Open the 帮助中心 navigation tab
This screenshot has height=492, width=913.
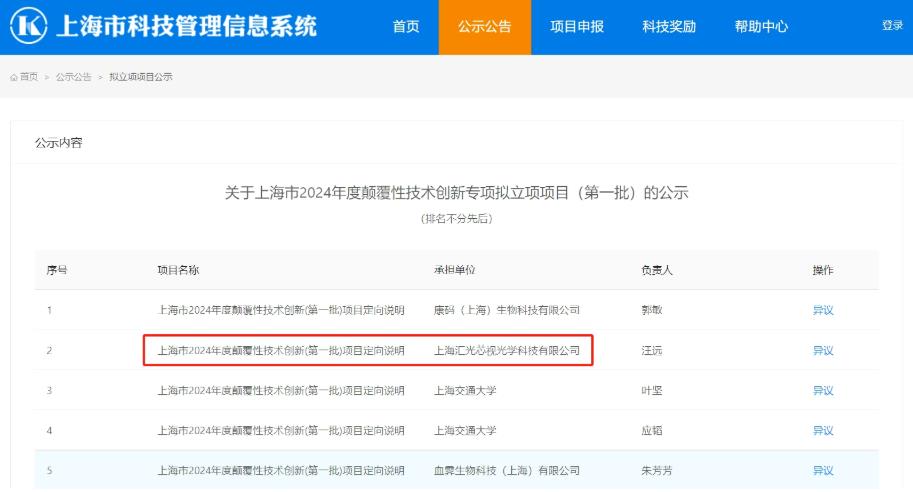[761, 26]
